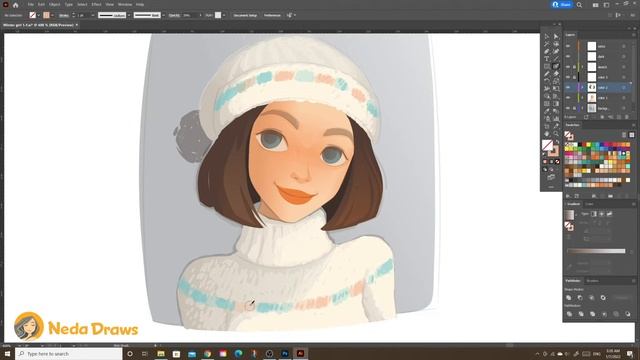Select the Rectangle tool

547,66
